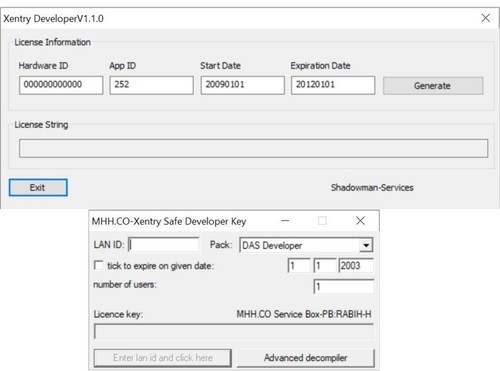Click the 'MHH.CO Service Box-PB:RABIH-H' label

pyautogui.click(x=304, y=314)
